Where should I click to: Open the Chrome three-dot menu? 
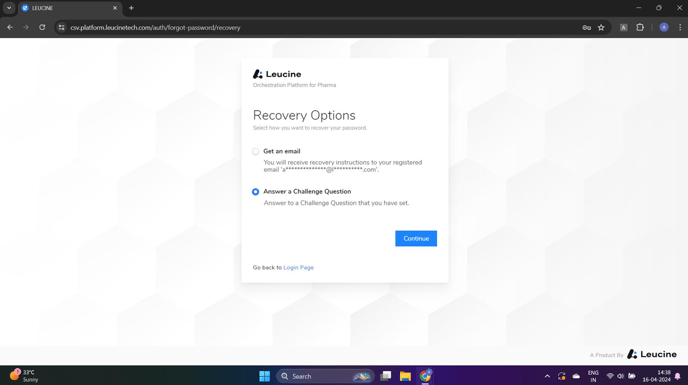[680, 27]
